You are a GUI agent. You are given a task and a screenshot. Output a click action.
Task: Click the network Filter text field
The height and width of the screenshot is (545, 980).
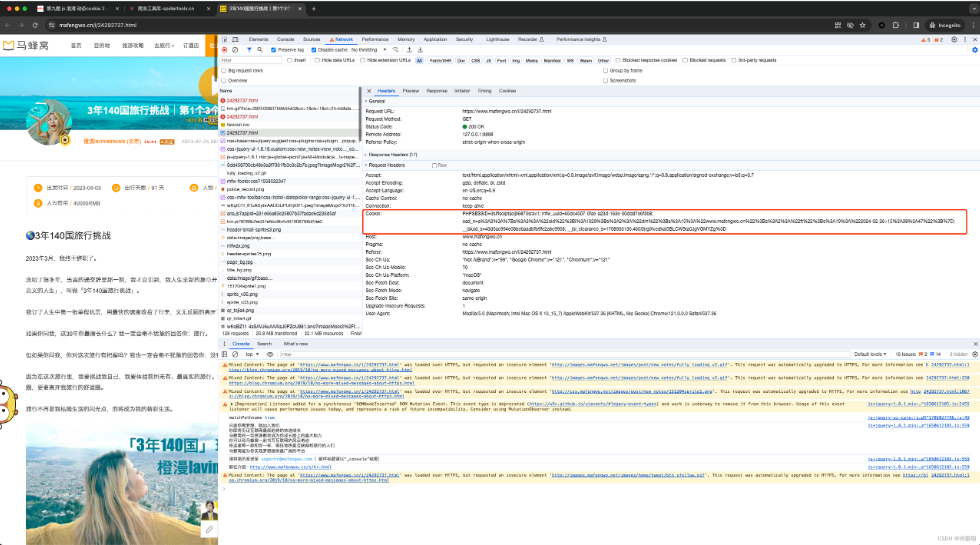(250, 60)
